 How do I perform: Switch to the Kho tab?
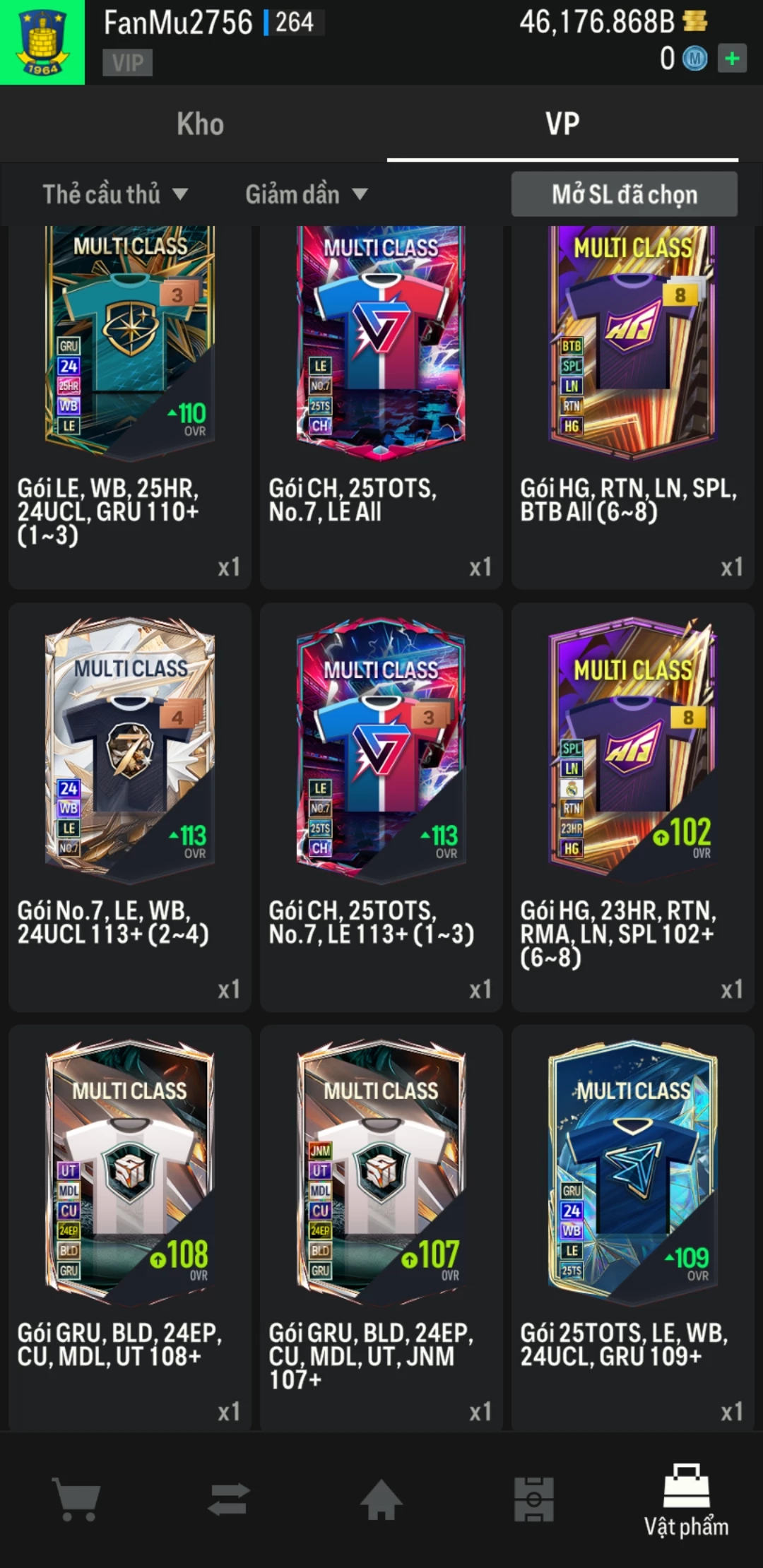[201, 124]
